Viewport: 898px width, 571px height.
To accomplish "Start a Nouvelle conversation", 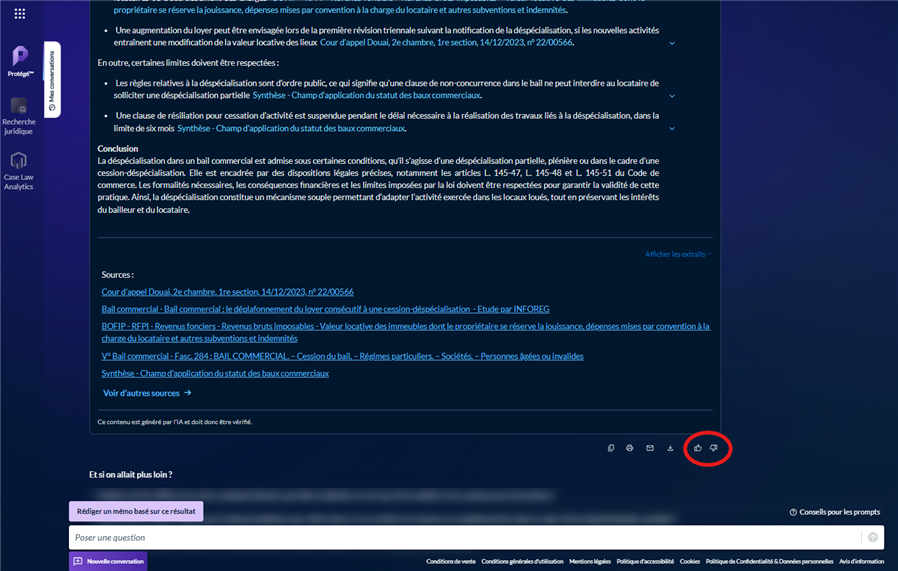I will pyautogui.click(x=108, y=561).
